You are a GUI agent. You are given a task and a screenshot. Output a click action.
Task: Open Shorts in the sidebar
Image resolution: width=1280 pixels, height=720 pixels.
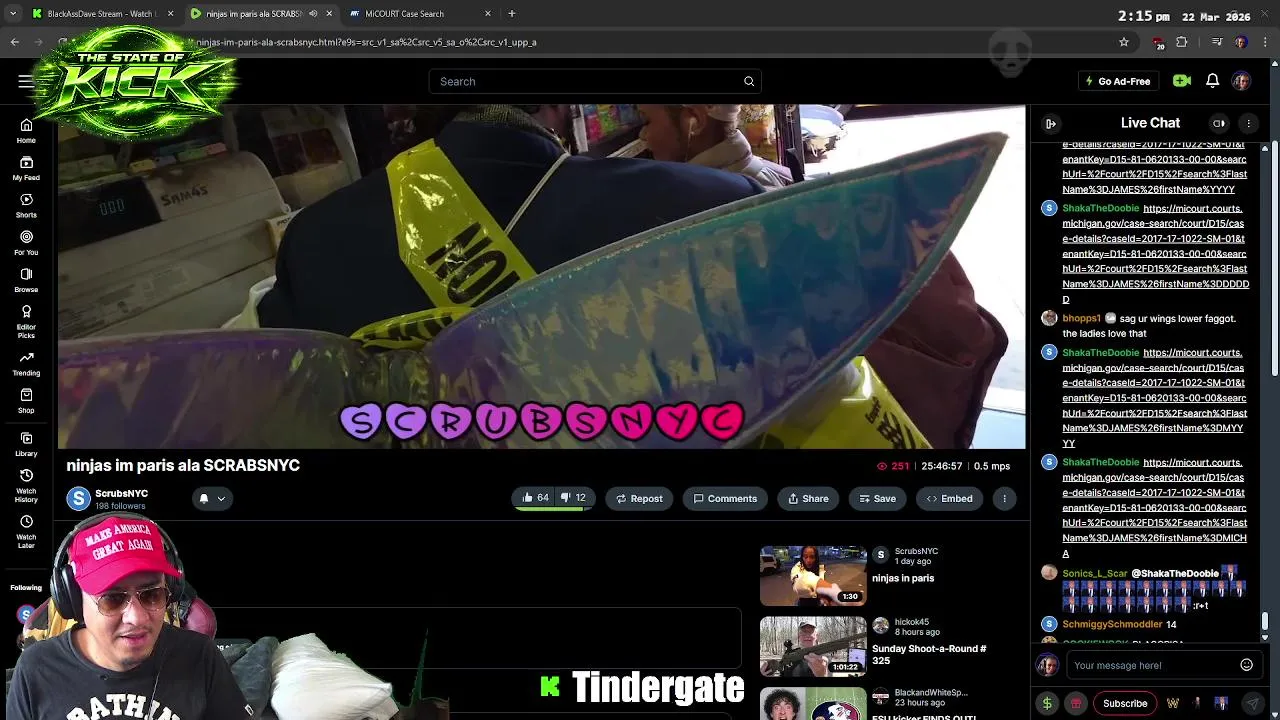[x=26, y=205]
